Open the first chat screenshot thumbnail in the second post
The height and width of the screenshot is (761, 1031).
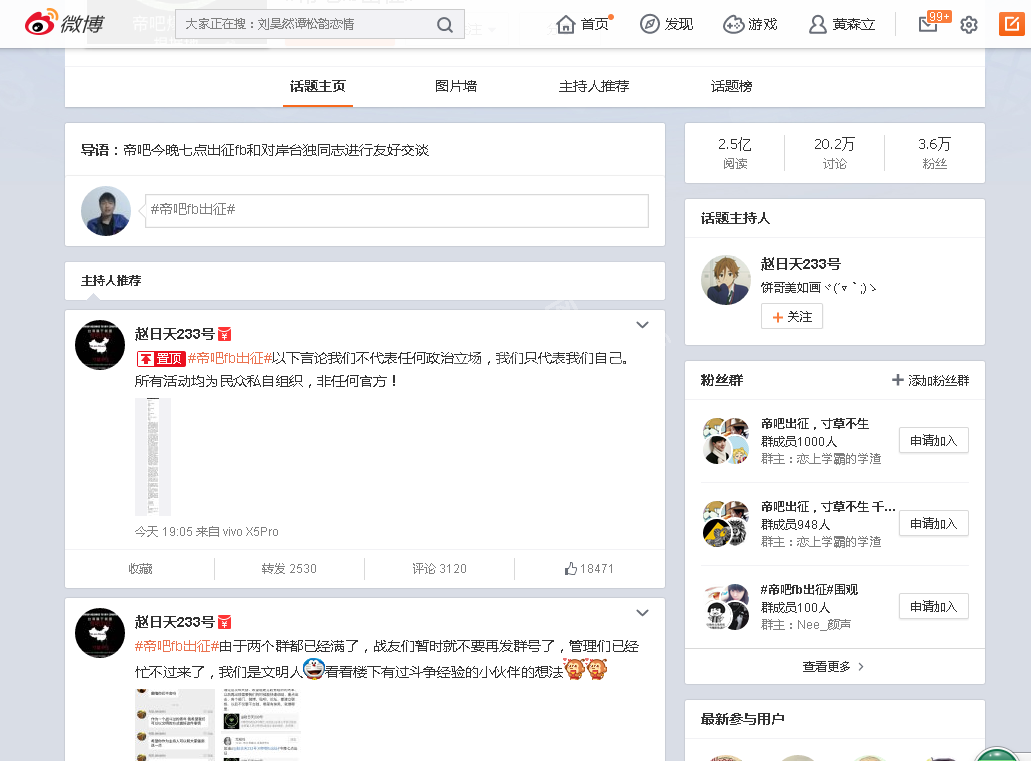click(175, 725)
